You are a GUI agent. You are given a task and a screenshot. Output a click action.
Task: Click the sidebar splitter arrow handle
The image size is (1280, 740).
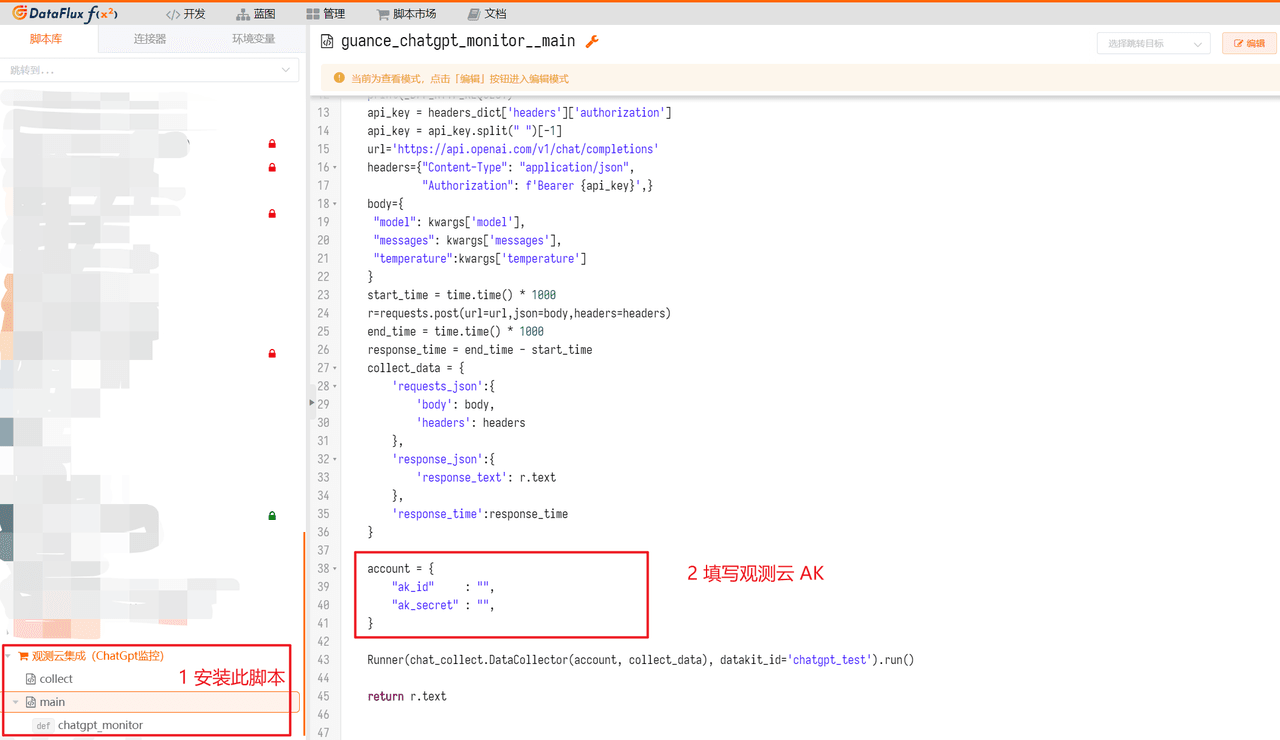tap(310, 402)
